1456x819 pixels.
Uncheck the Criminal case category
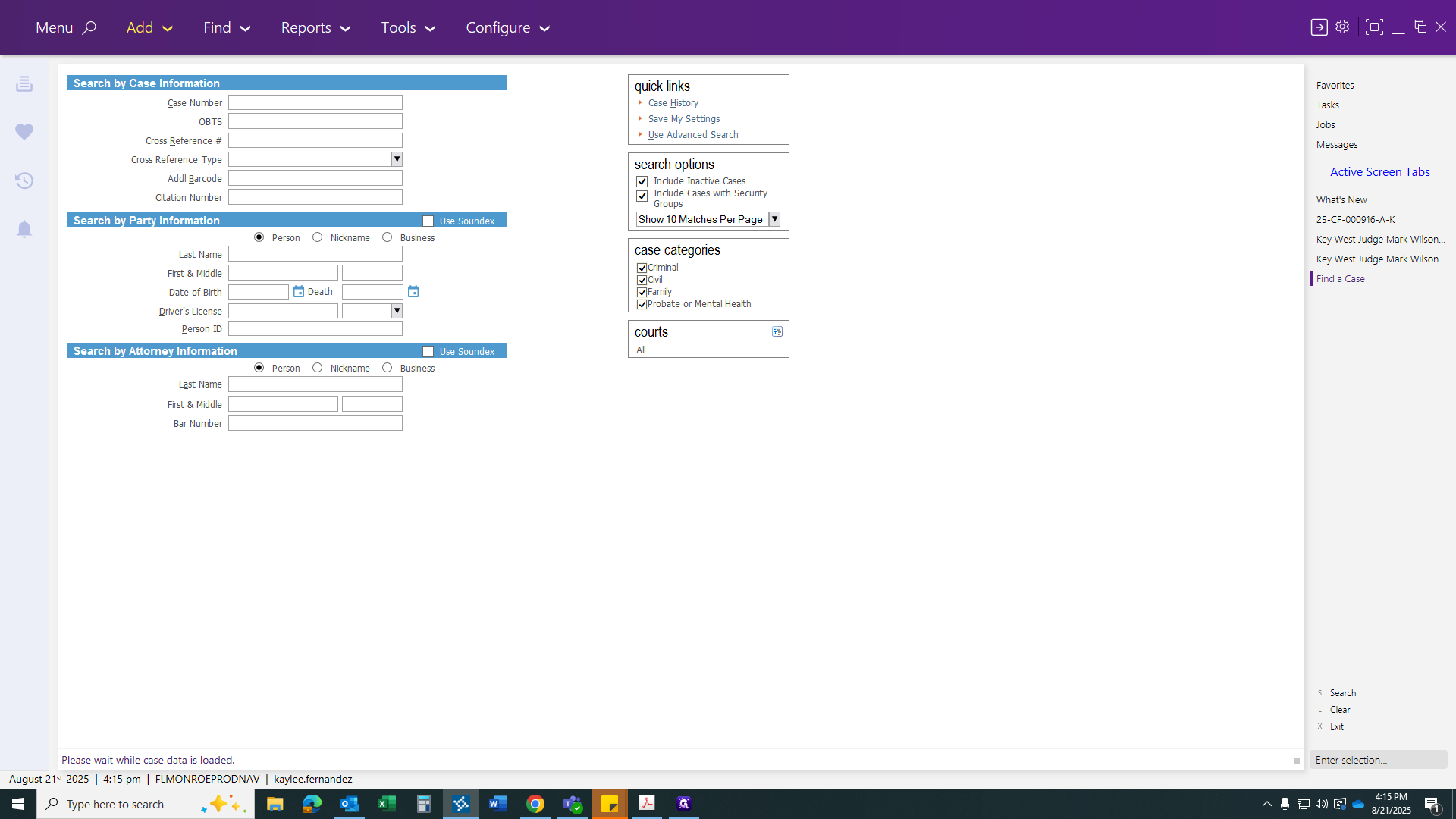point(642,268)
